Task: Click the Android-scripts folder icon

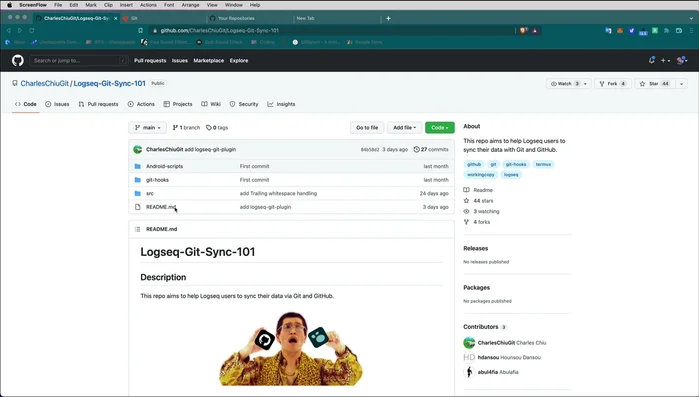Action: (138, 166)
